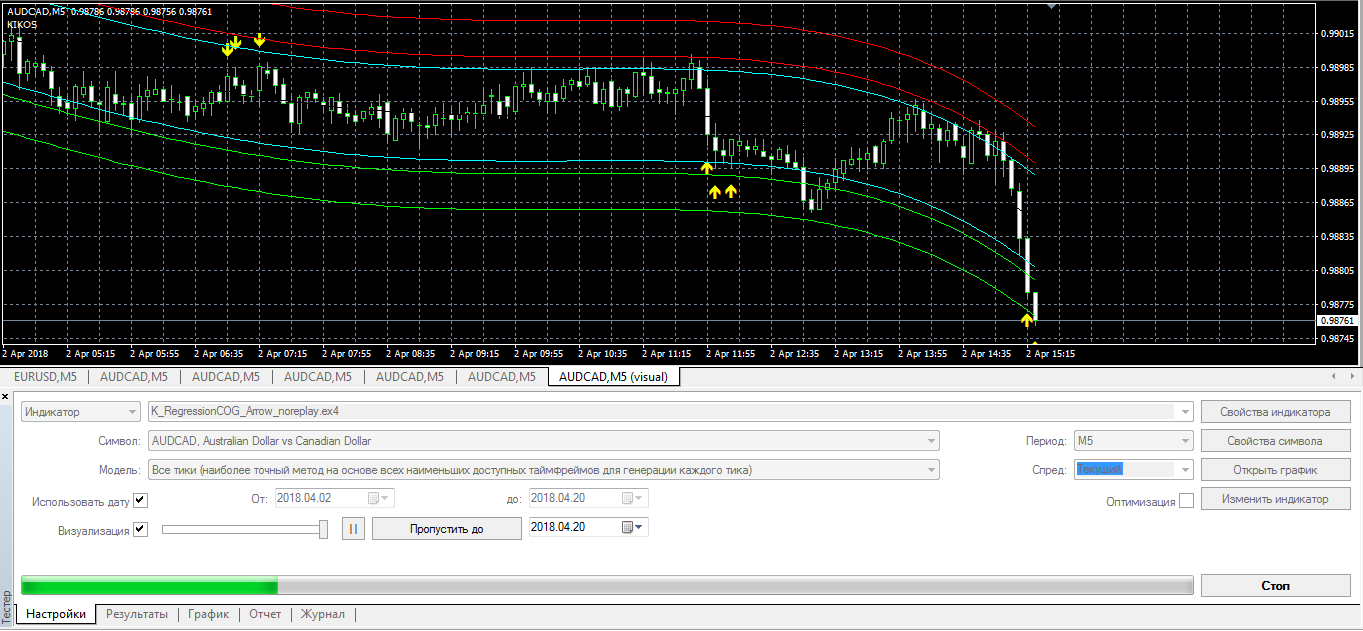
Task: Enable the Оптимизация checkbox
Action: [1186, 501]
